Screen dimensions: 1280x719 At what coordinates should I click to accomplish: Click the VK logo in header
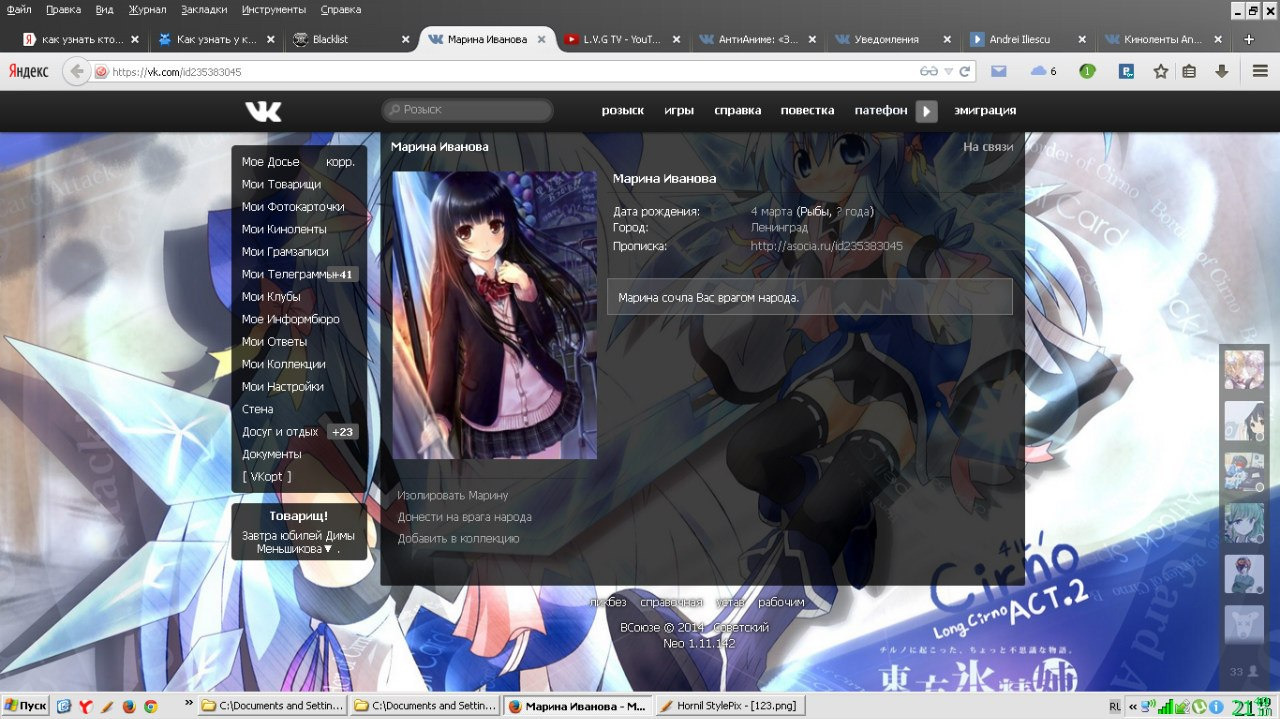pyautogui.click(x=263, y=111)
